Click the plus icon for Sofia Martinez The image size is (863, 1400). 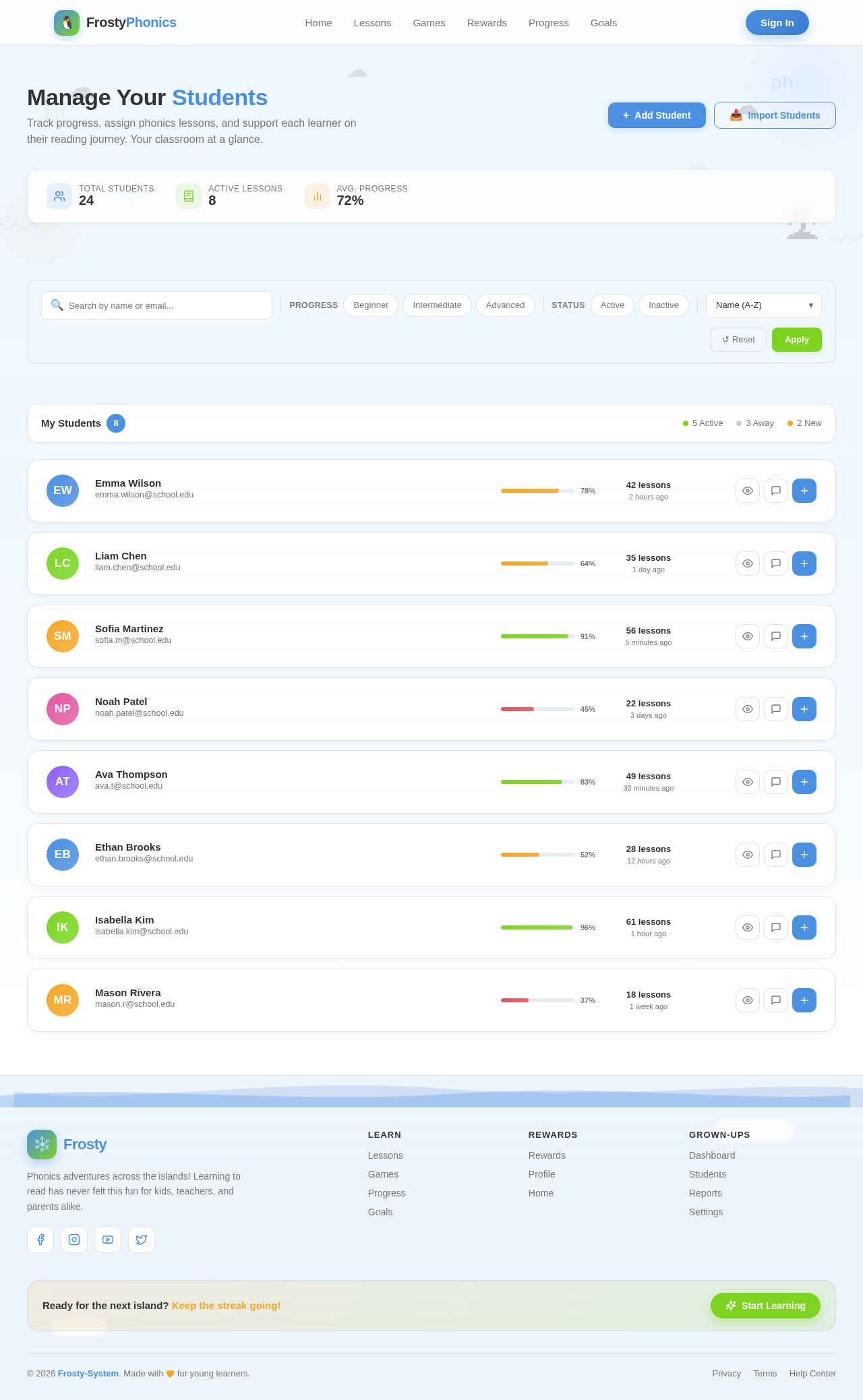click(x=804, y=636)
